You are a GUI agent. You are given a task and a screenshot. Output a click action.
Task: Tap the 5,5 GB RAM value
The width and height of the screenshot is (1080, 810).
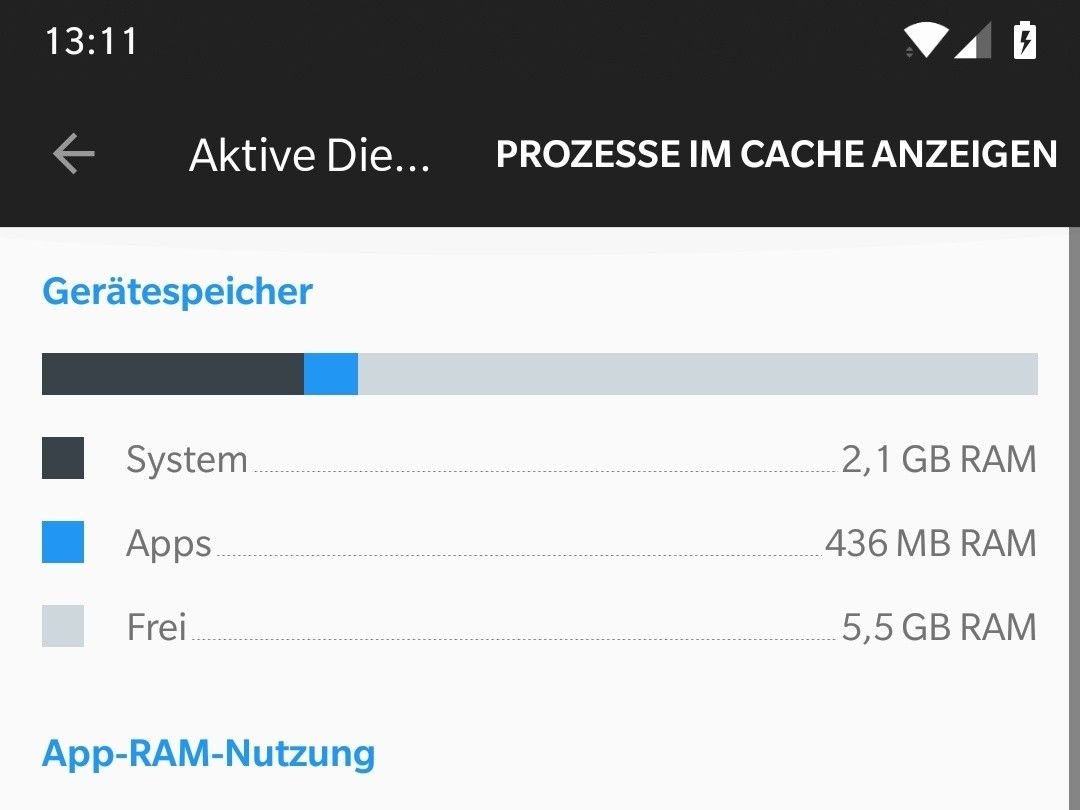tap(939, 627)
